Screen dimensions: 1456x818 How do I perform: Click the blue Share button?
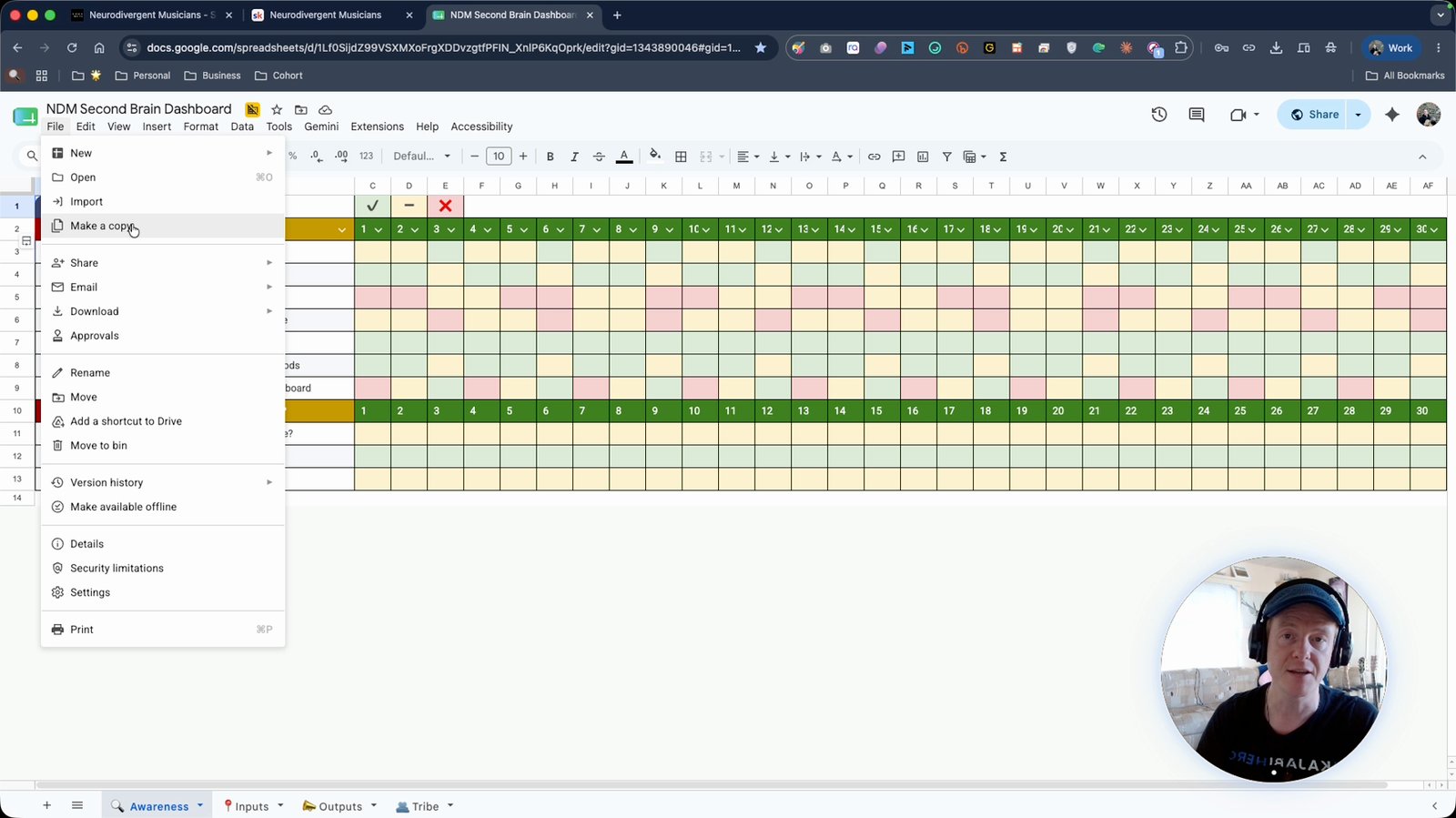1314,115
